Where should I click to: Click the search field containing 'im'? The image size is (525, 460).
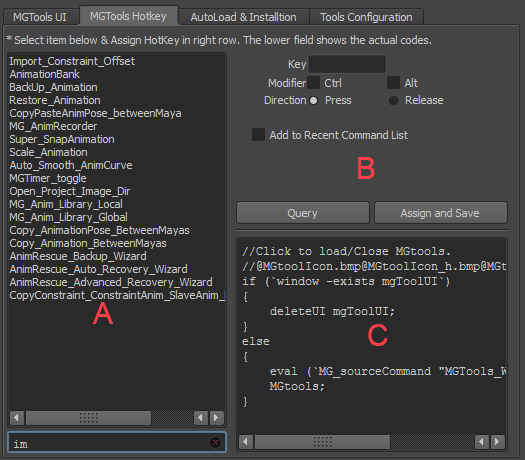pos(117,443)
